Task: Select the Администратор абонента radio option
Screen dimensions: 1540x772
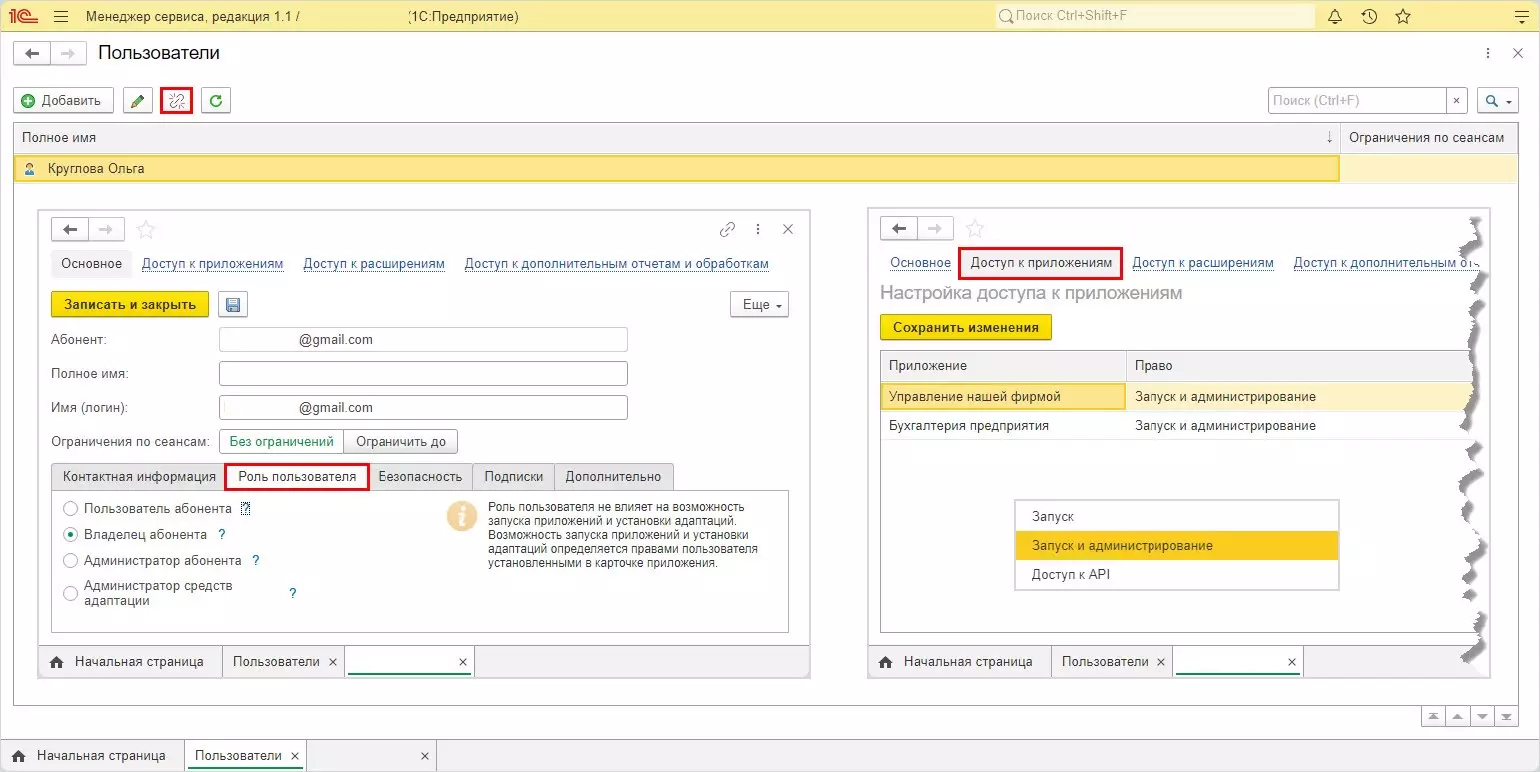Action: tap(71, 561)
